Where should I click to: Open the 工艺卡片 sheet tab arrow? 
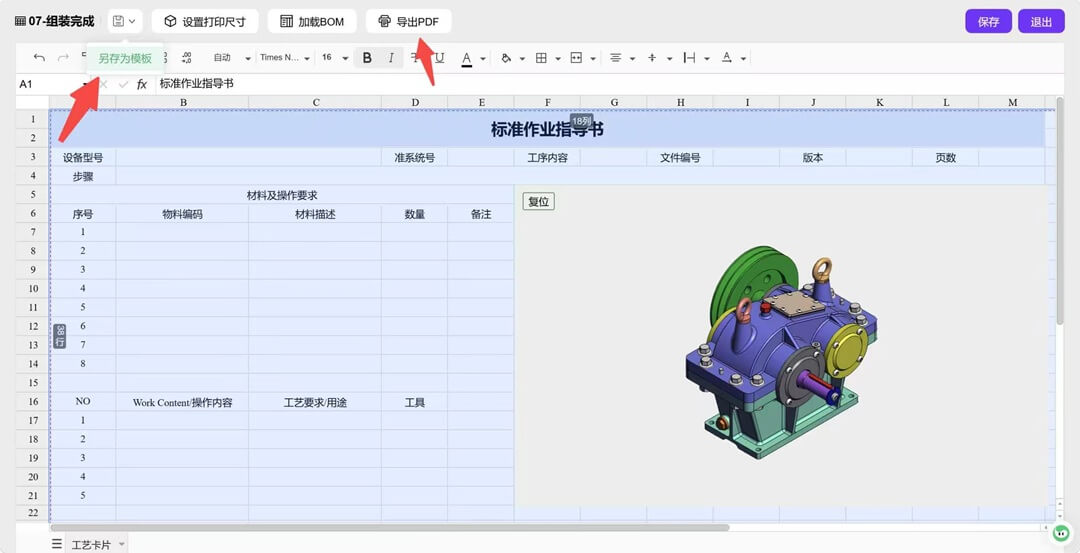click(x=121, y=545)
